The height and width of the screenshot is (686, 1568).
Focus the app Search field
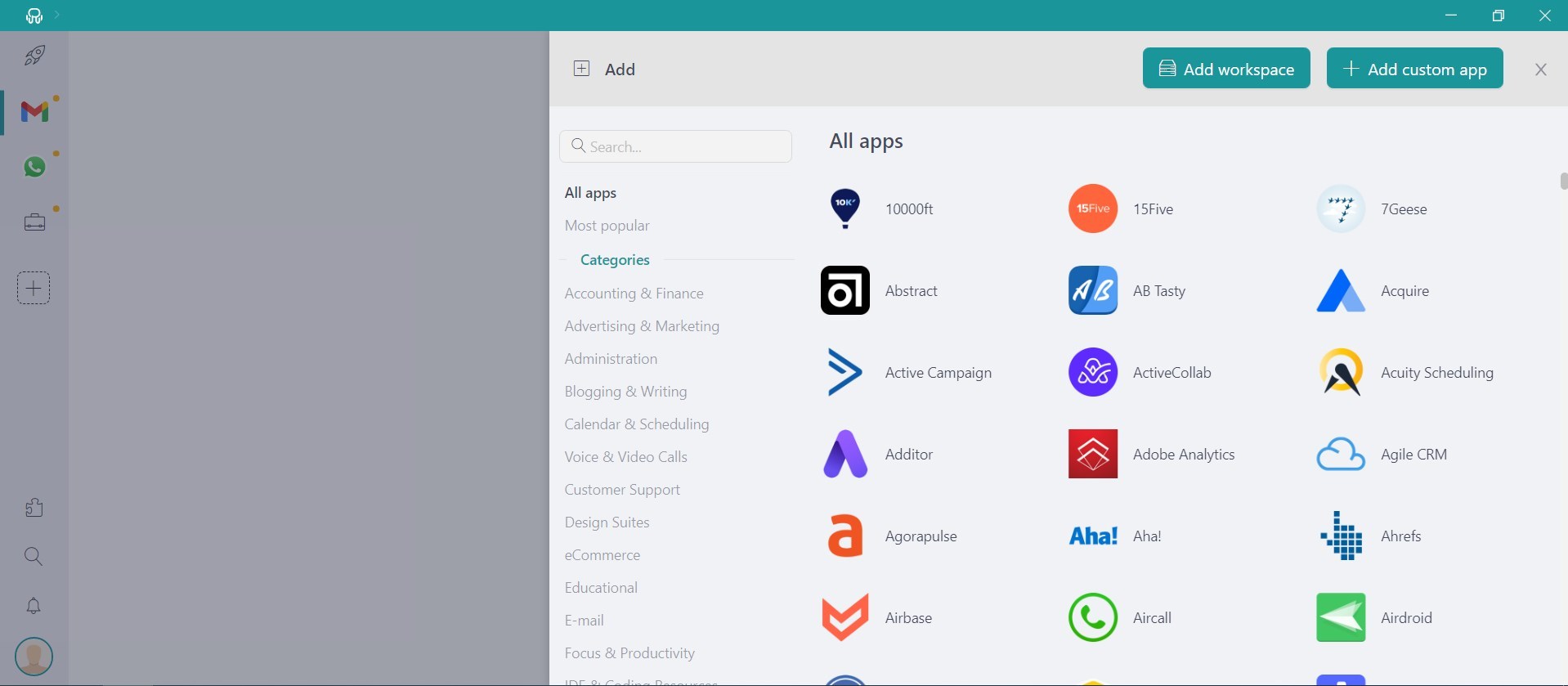click(x=675, y=146)
